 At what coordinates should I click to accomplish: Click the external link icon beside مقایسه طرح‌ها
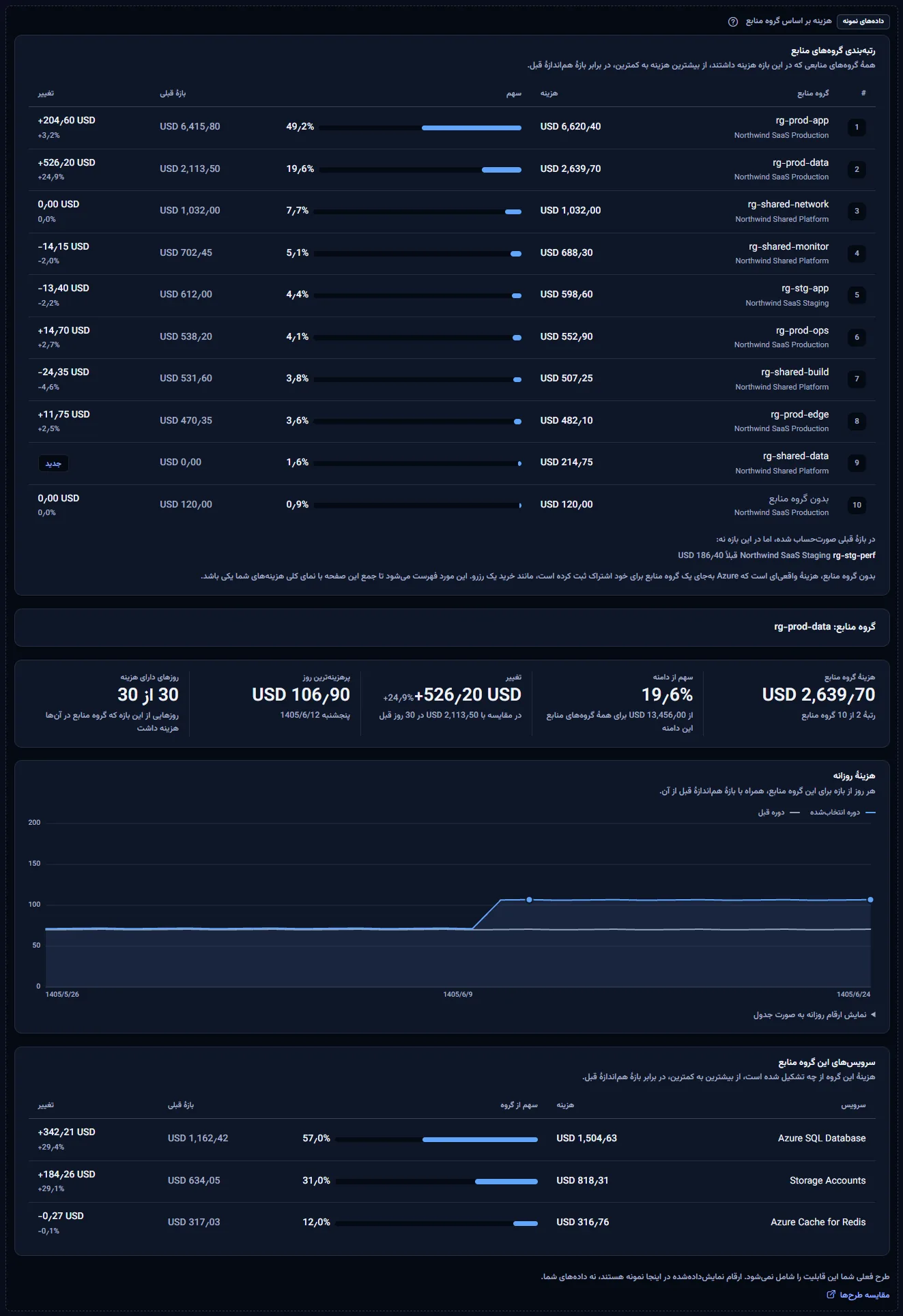pos(831,1295)
